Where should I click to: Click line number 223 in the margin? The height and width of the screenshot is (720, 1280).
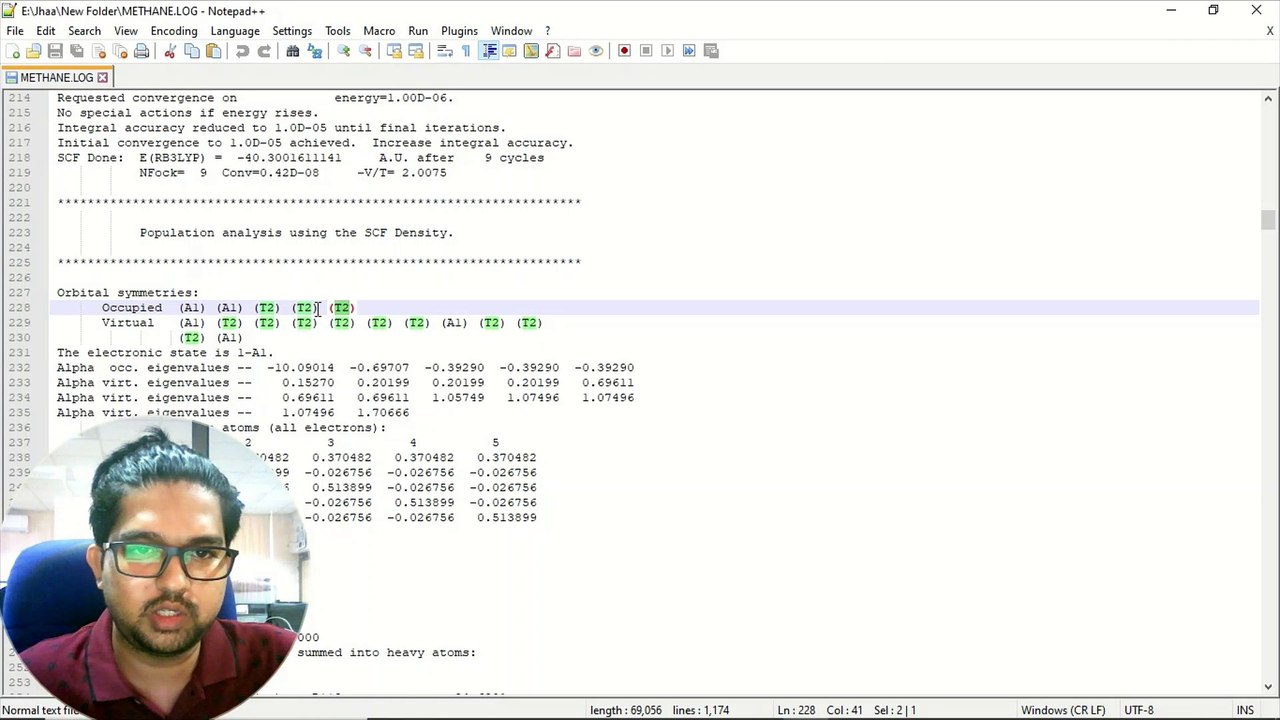pos(19,233)
